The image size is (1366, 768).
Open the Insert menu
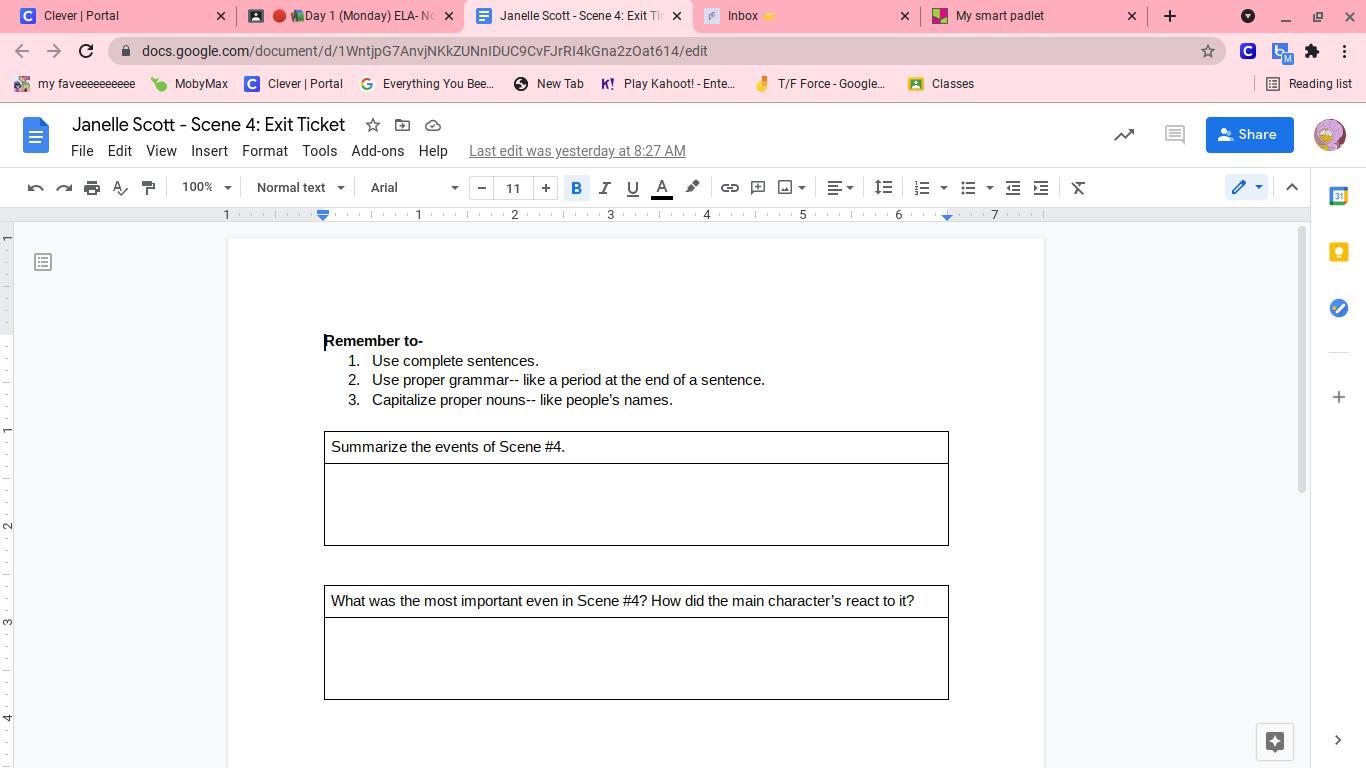click(x=209, y=151)
